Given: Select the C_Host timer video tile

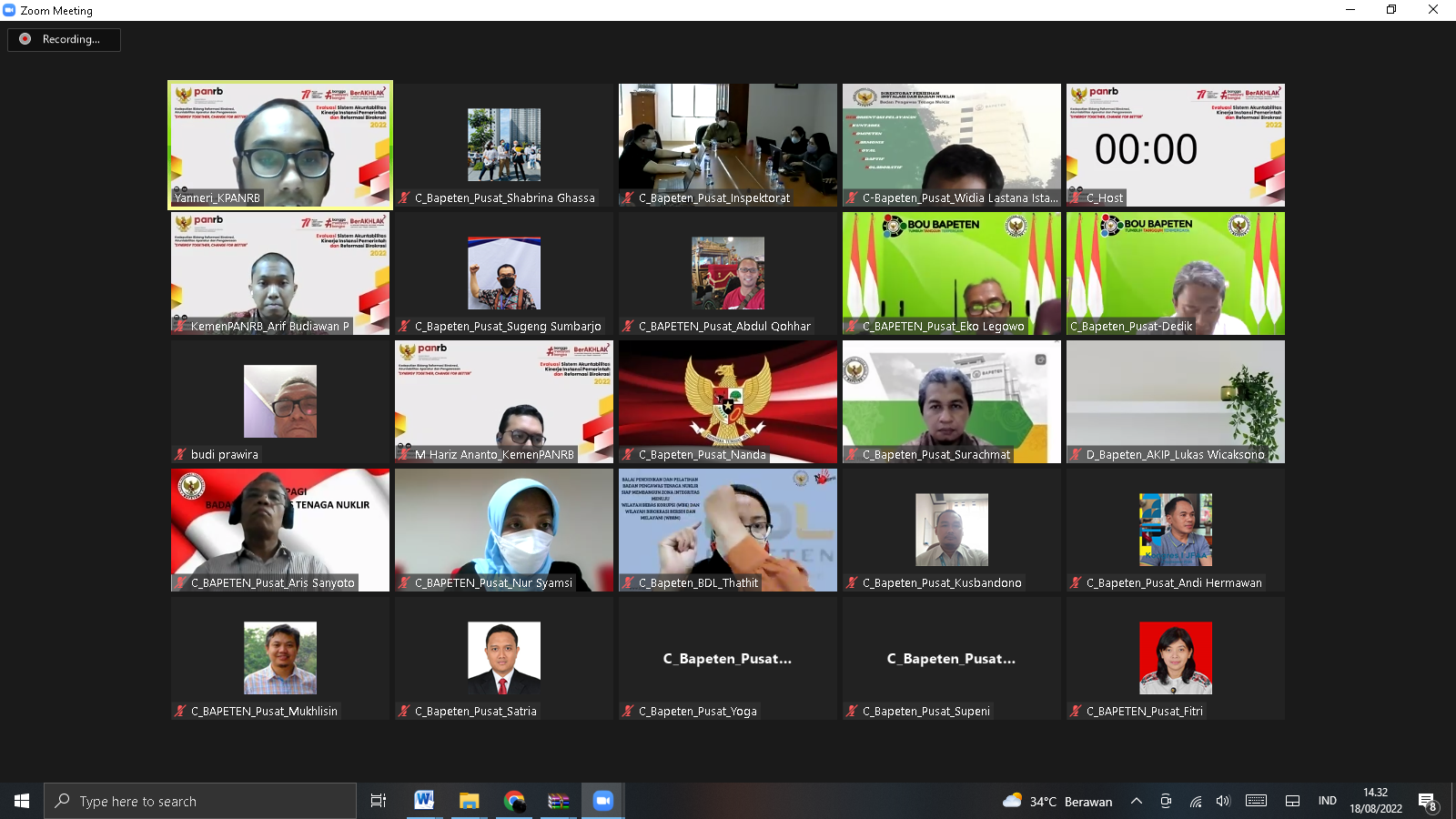Looking at the screenshot, I should (1175, 145).
